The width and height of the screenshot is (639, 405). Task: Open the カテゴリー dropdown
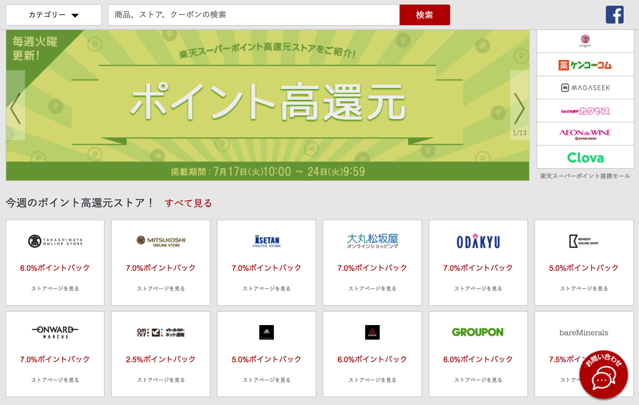(53, 15)
